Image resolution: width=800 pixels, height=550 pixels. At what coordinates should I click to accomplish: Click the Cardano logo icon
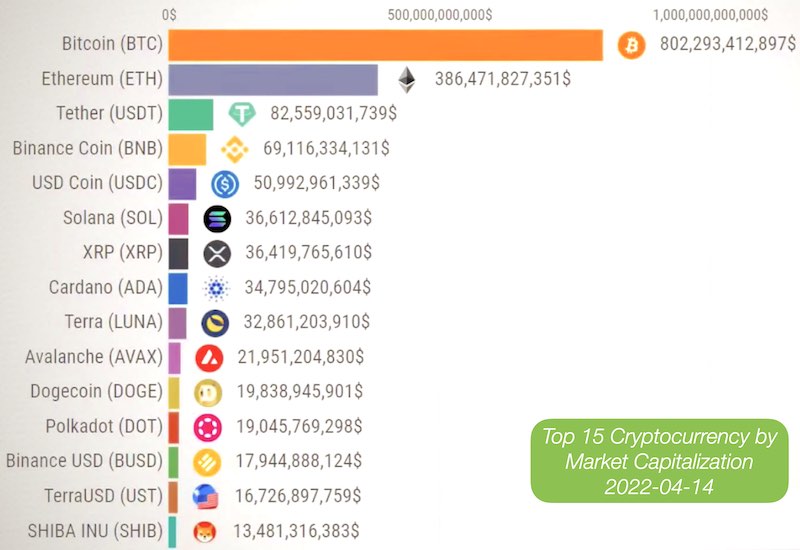(x=216, y=288)
